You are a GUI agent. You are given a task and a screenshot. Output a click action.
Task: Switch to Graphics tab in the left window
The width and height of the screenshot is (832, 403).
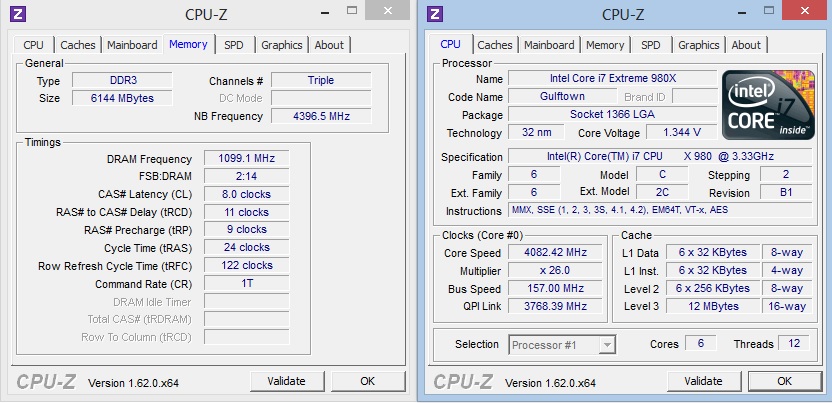282,45
